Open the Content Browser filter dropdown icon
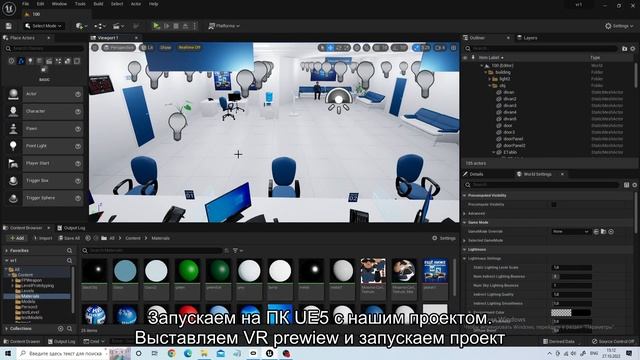Viewport: 640px width, 360px height. pos(237,250)
